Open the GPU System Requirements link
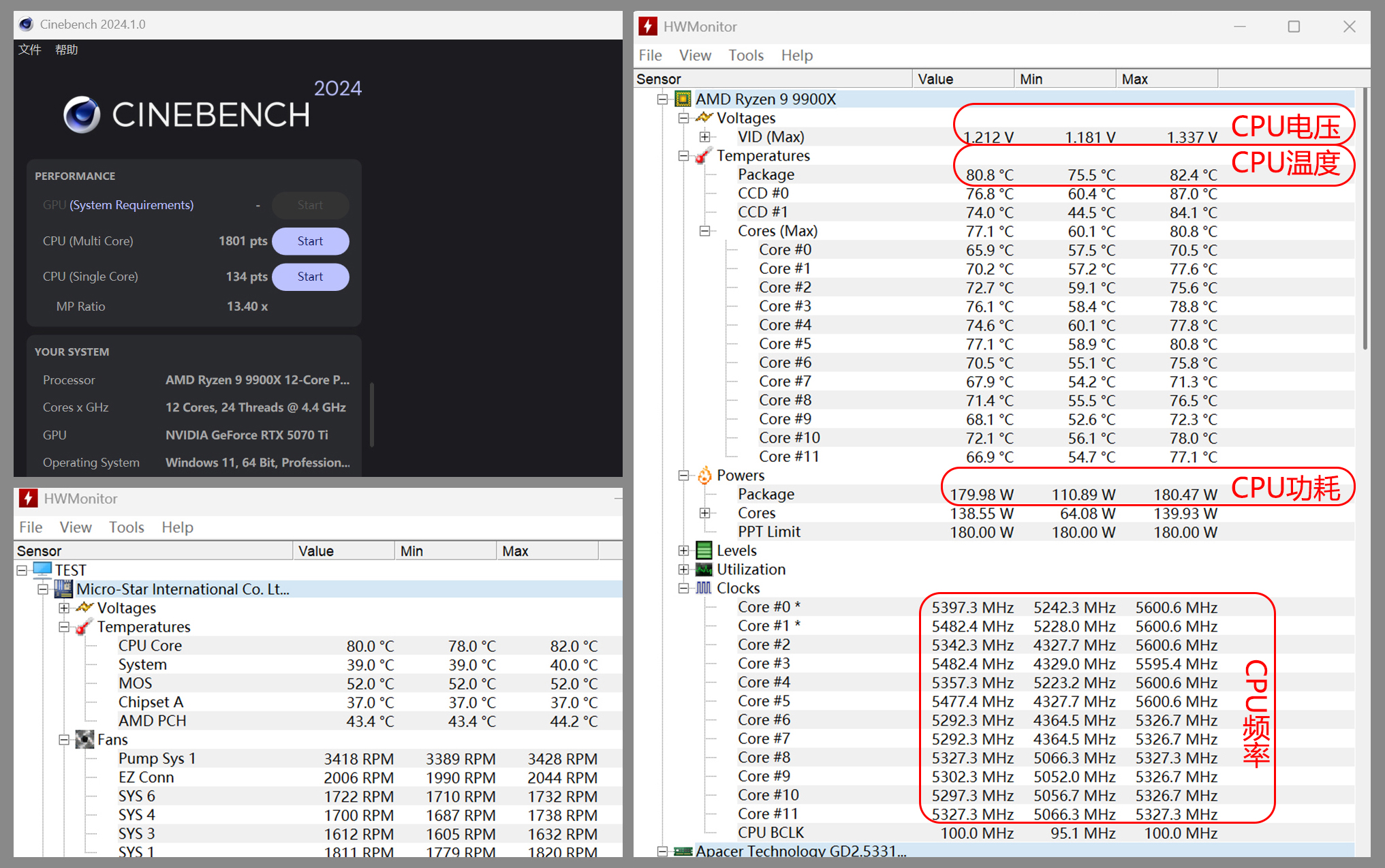 [x=131, y=205]
